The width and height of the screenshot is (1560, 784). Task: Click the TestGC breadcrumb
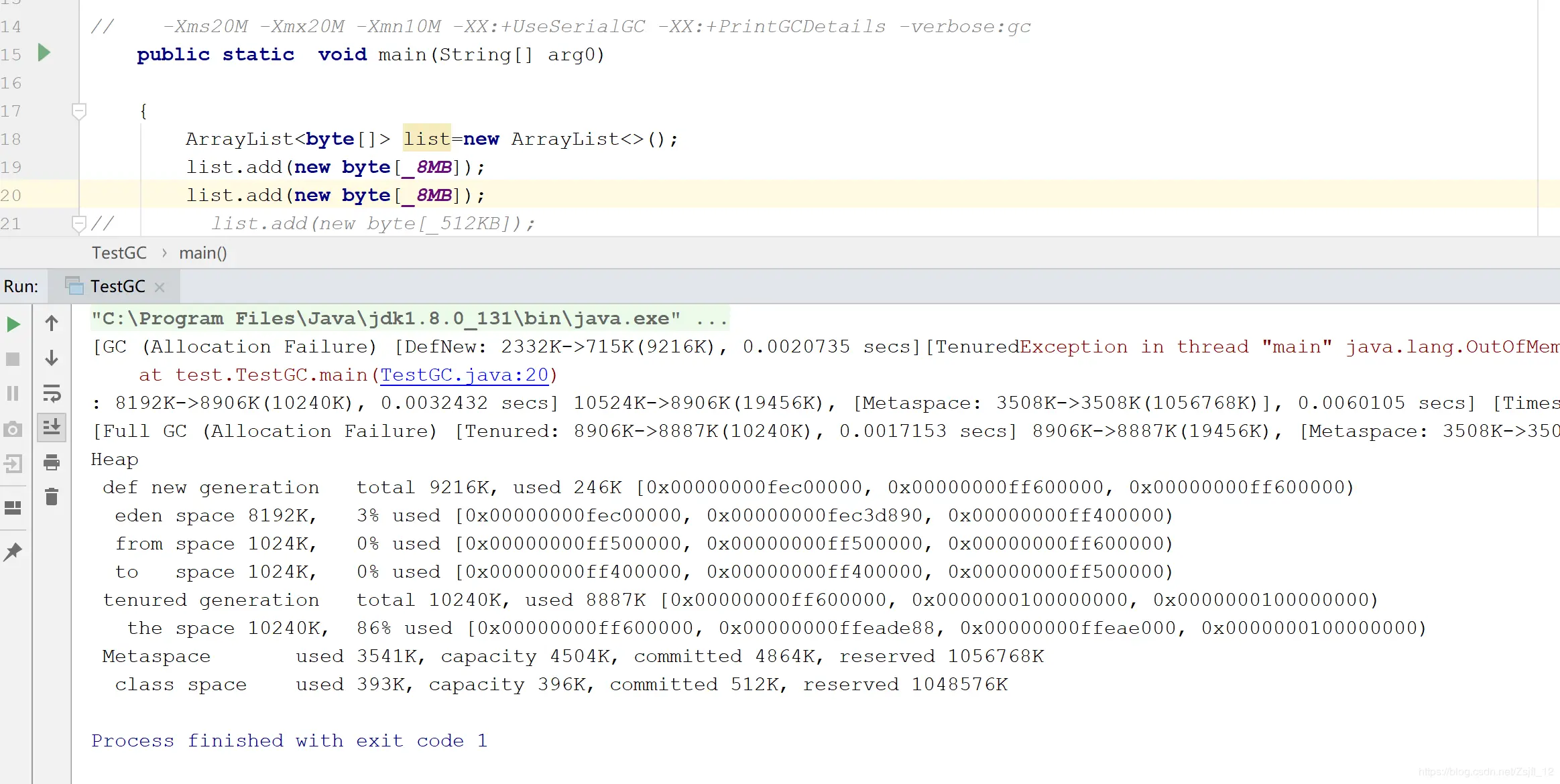tap(119, 253)
